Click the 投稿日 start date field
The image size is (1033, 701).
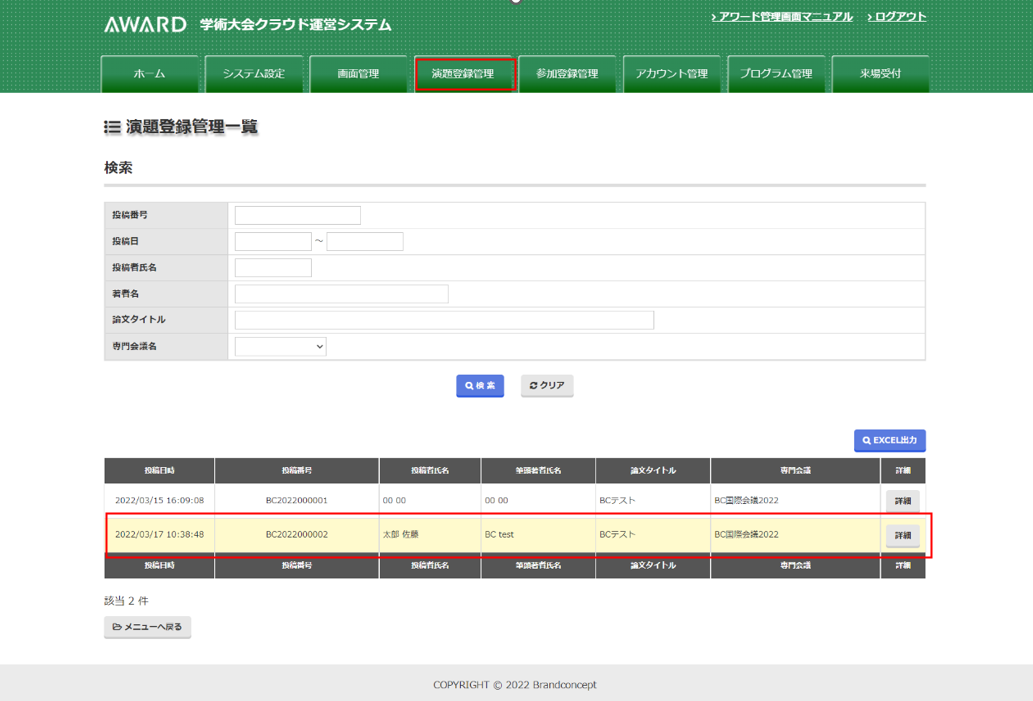tap(273, 241)
